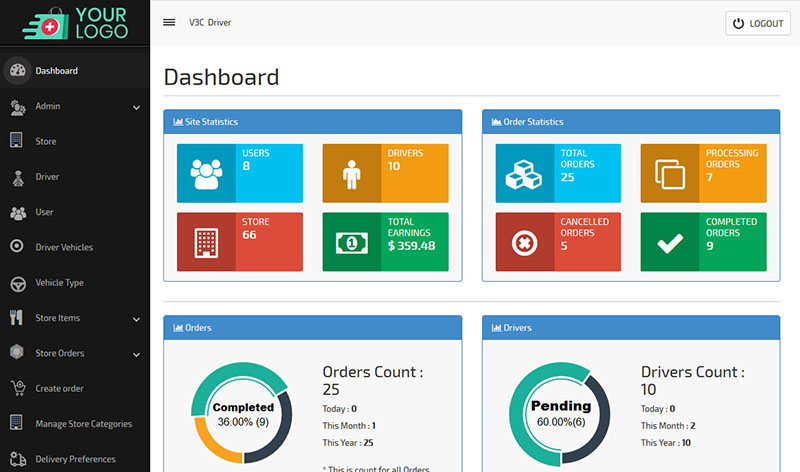800x472 pixels.
Task: Click the CANCELLED ORDERS 5 tile
Action: [558, 242]
